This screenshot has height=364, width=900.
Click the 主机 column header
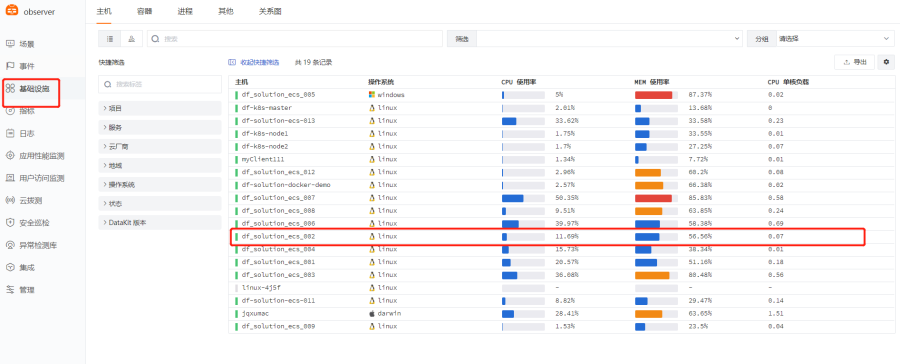tap(241, 82)
